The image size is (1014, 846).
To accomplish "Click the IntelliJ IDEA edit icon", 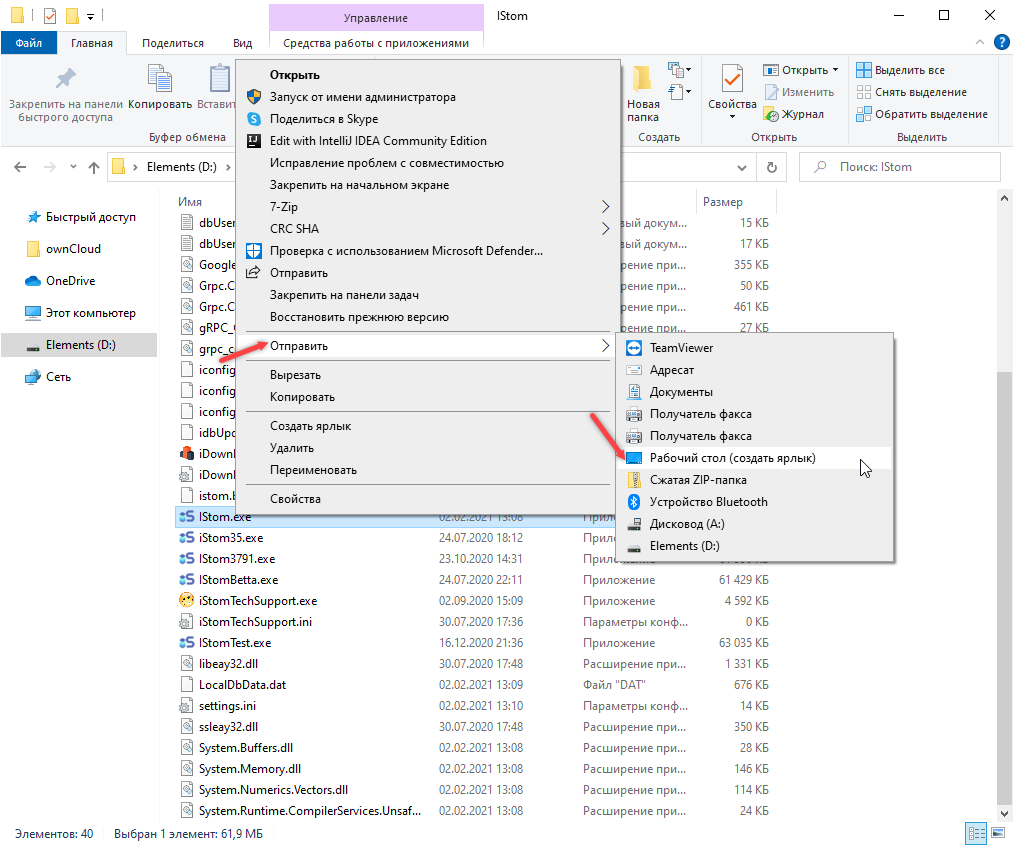I will pyautogui.click(x=254, y=141).
